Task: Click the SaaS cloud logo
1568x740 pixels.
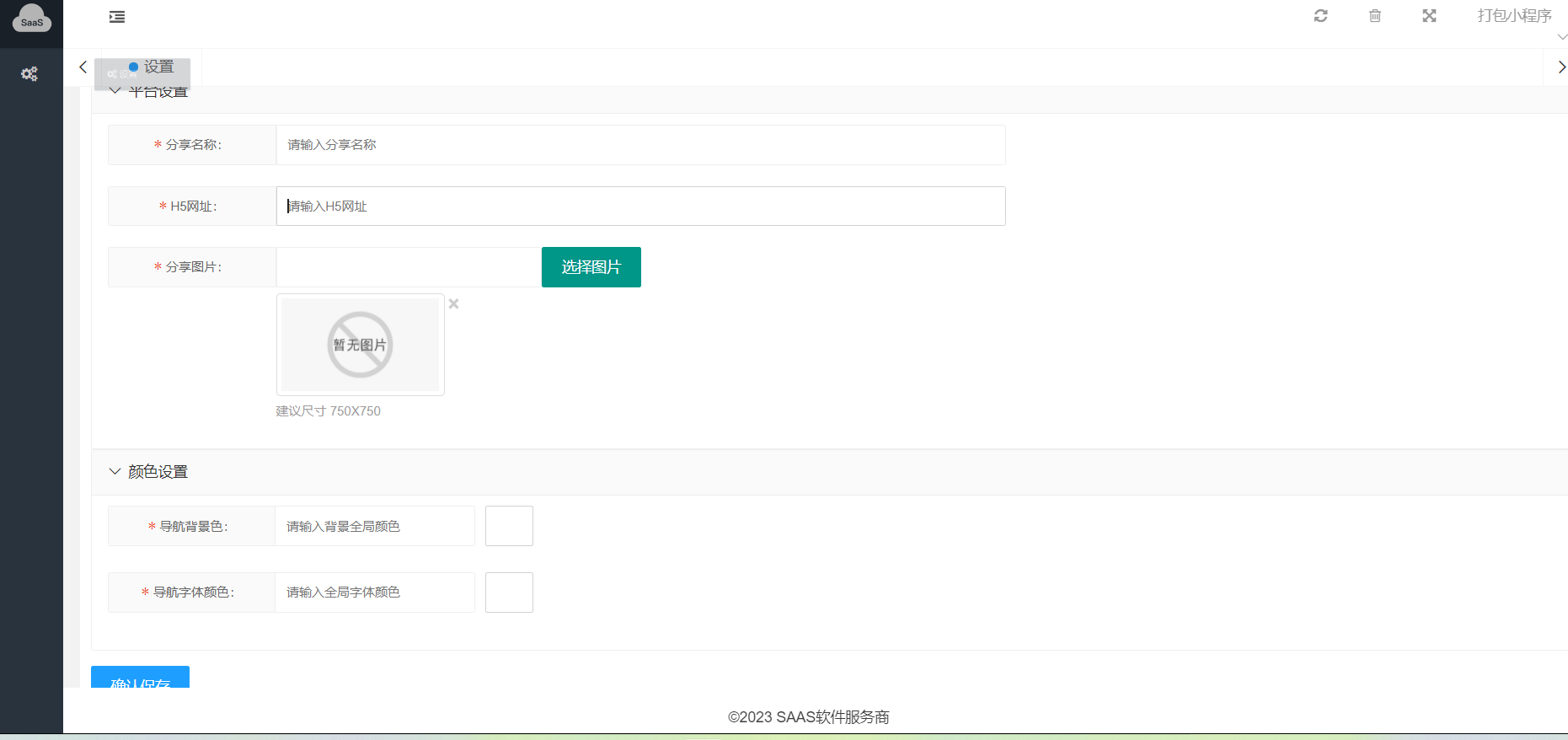Action: pos(31,19)
